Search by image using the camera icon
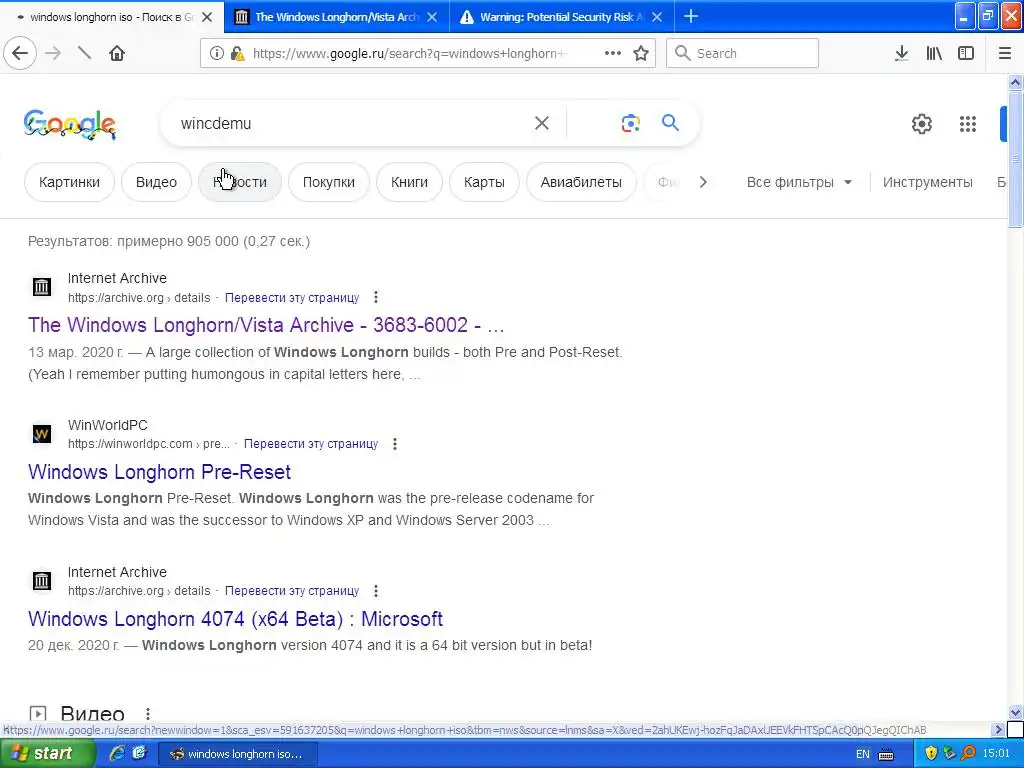 coord(630,123)
